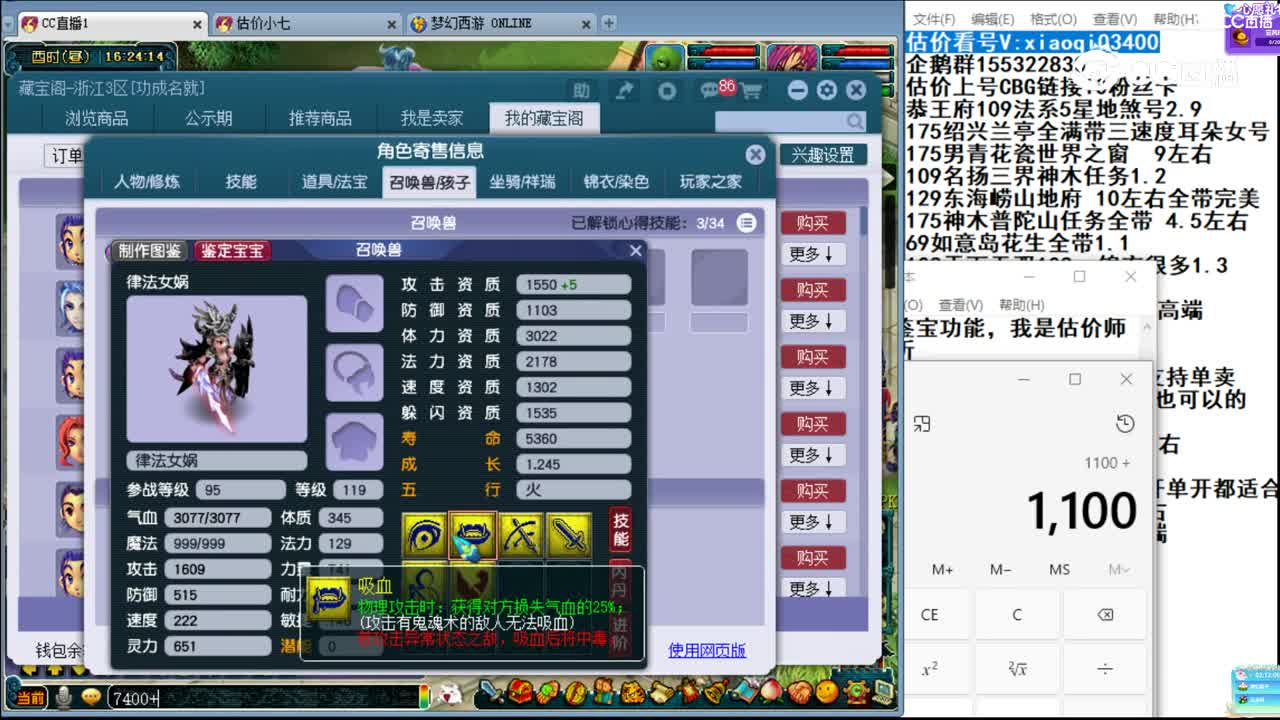Image resolution: width=1280 pixels, height=720 pixels.
Task: Click the search magnifier in 藏宝阁
Action: pos(855,121)
